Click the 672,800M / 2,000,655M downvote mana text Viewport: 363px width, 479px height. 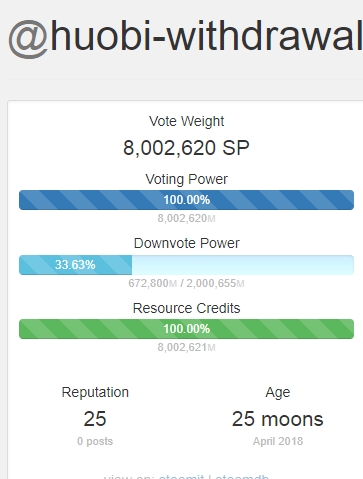tap(186, 283)
